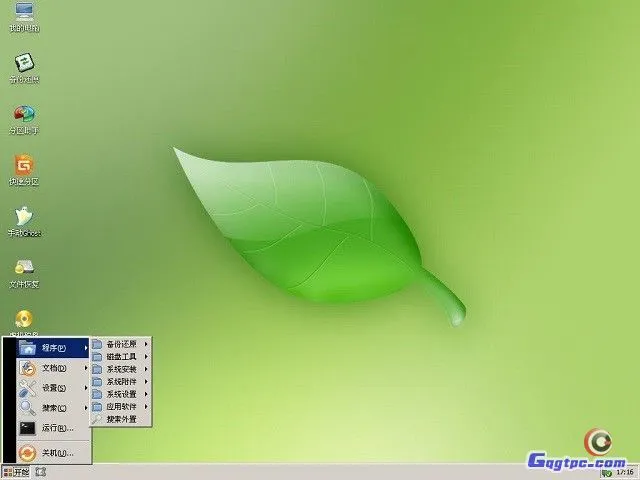Open the 分区助手 desktop shortcut
The image size is (640, 480).
tap(24, 120)
